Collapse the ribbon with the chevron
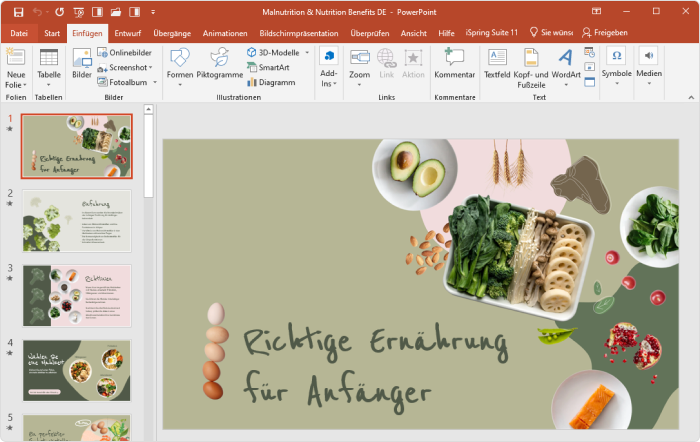The width and height of the screenshot is (700, 442). pyautogui.click(x=691, y=97)
